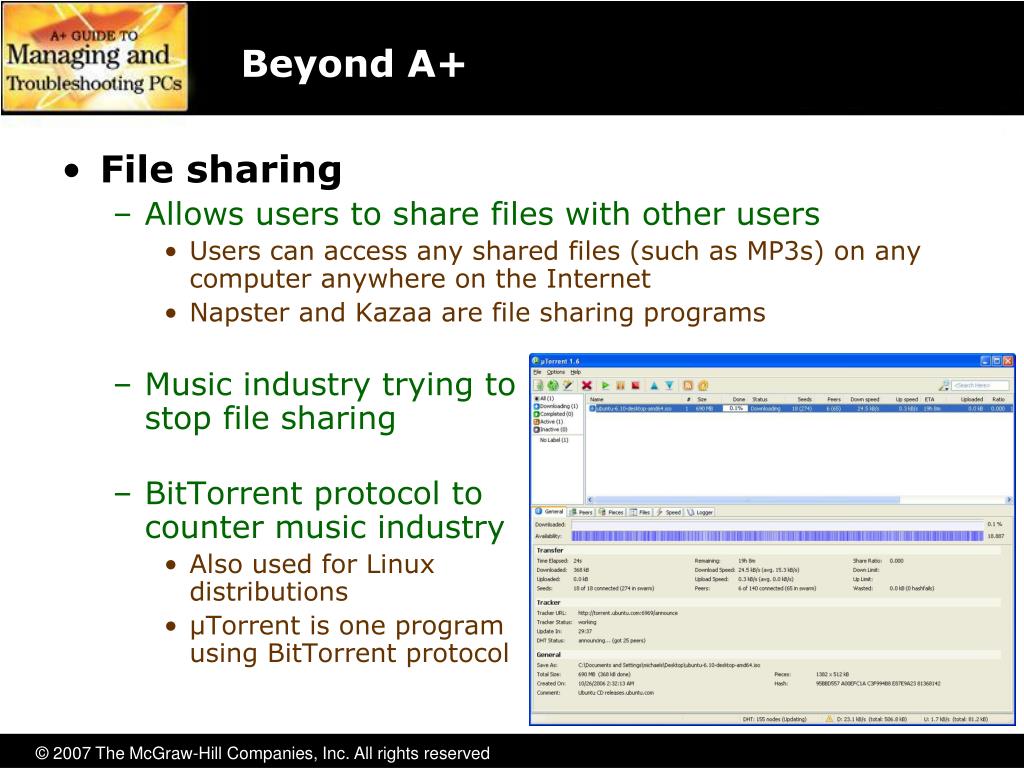The width and height of the screenshot is (1024, 768).
Task: Minimize the µTorrent window
Action: pos(985,360)
